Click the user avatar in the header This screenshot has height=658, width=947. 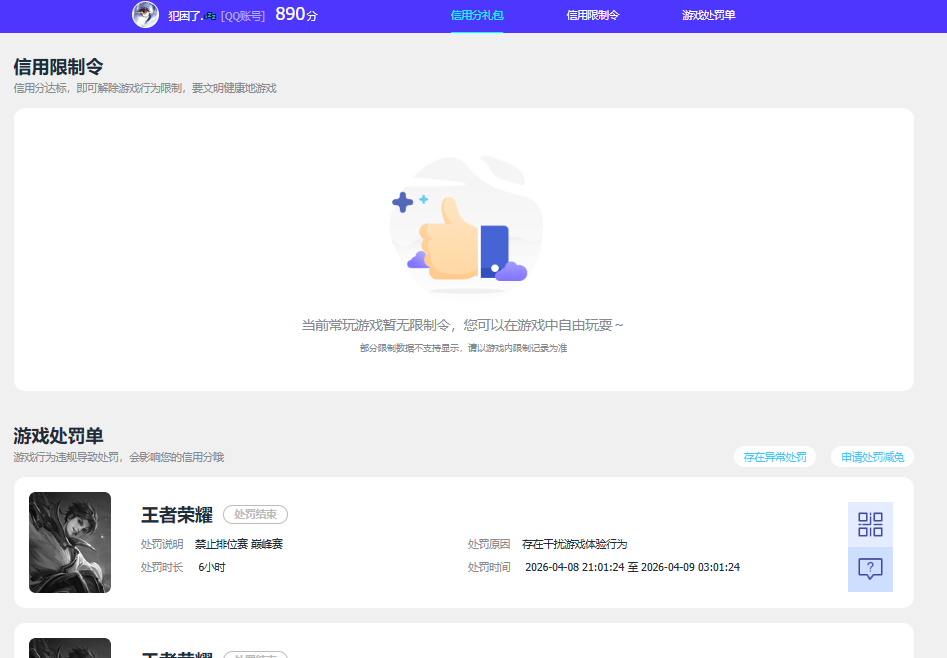click(146, 15)
